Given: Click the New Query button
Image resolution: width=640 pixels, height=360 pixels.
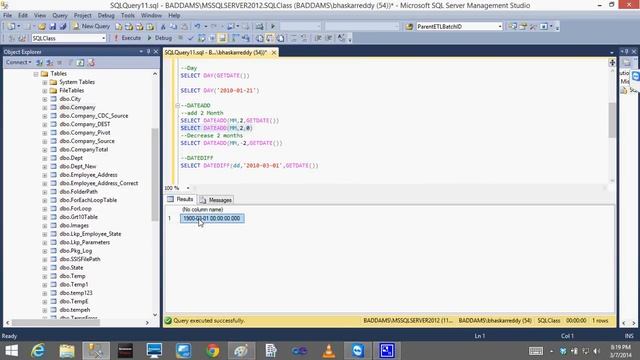Looking at the screenshot, I should coord(91,26).
